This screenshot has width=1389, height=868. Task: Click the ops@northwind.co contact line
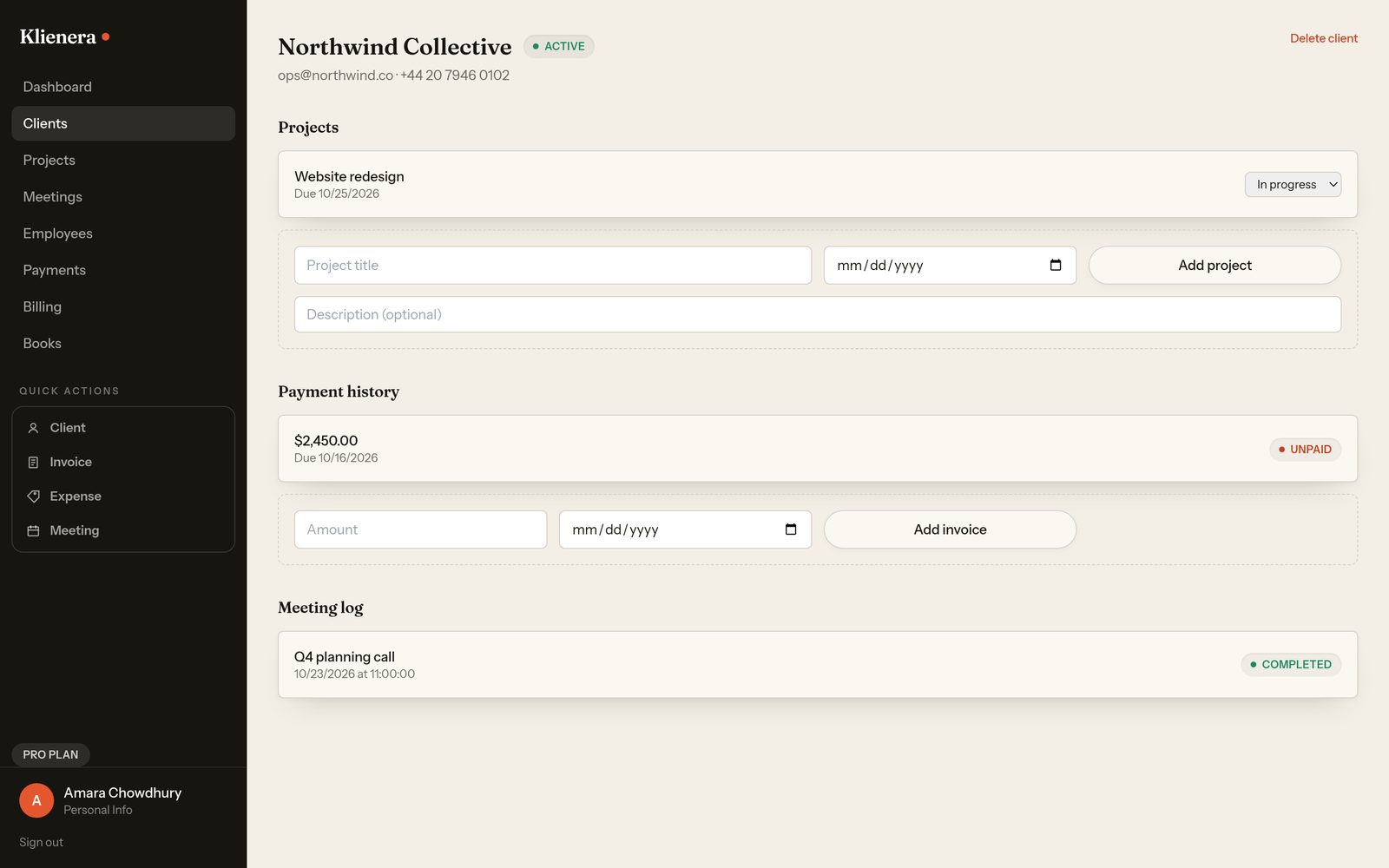[x=393, y=76]
